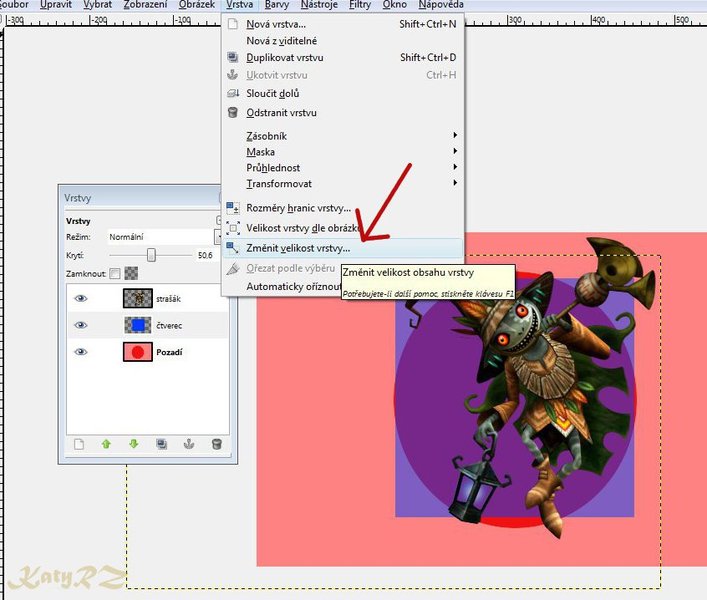Close the open Vrstva menu
This screenshot has width=707, height=600.
(x=239, y=5)
